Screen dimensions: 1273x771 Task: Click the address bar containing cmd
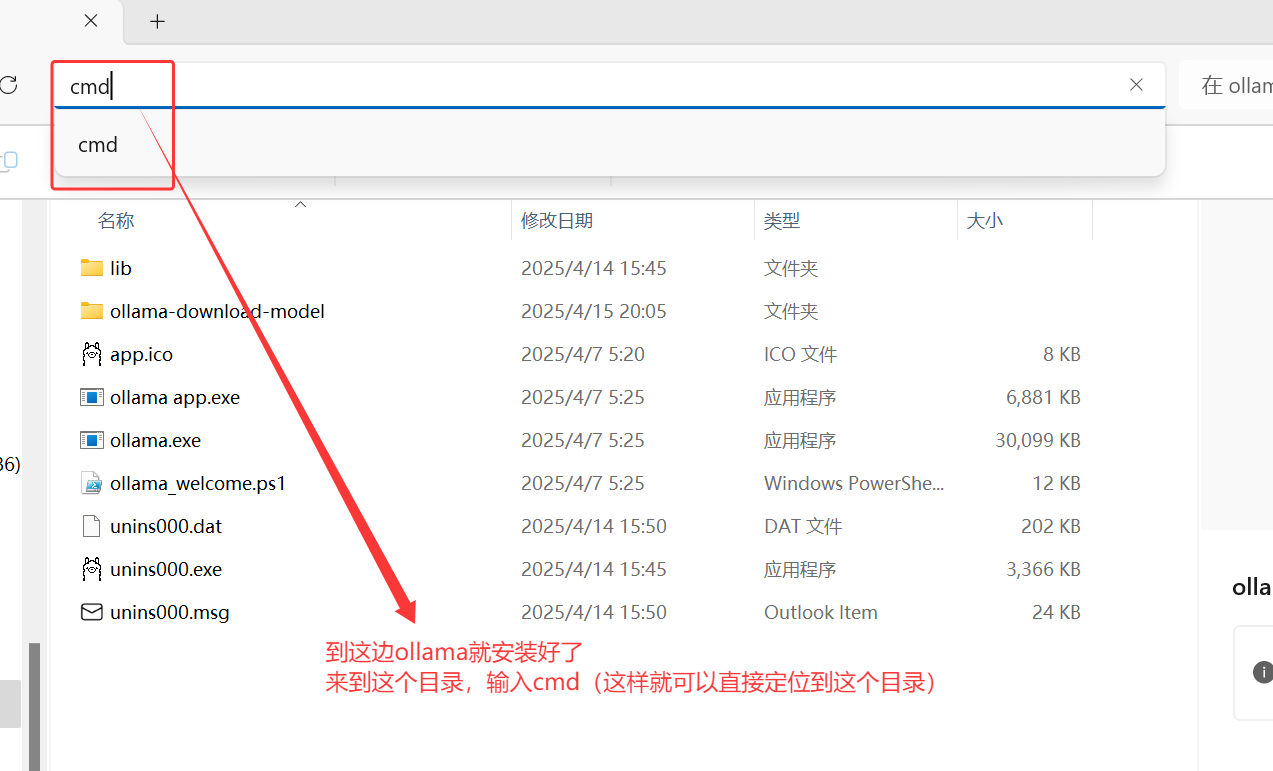610,86
